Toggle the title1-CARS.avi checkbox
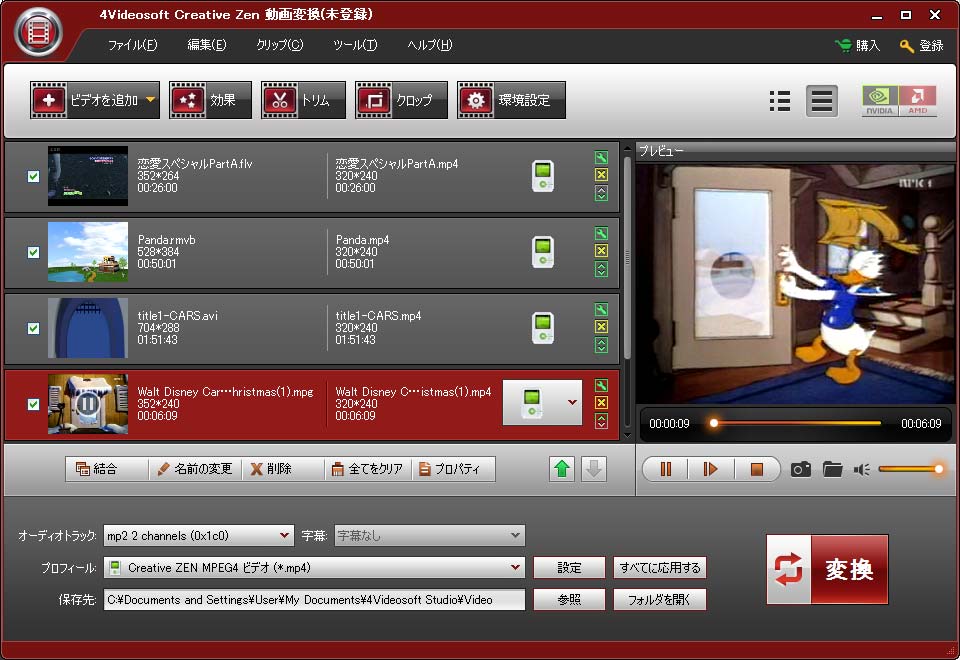This screenshot has width=960, height=660. [33, 328]
